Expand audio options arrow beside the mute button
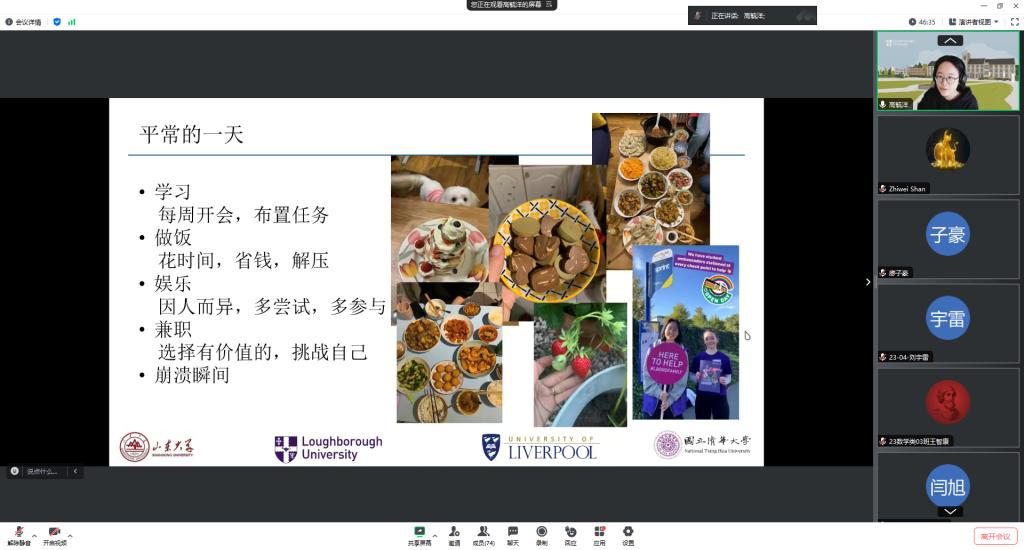Image resolution: width=1024 pixels, height=550 pixels. point(34,535)
